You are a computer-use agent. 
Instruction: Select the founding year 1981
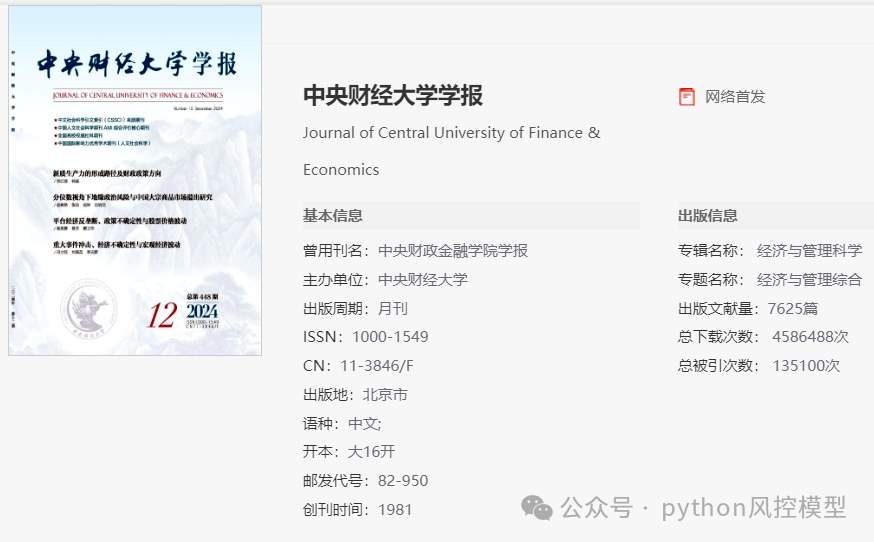395,510
